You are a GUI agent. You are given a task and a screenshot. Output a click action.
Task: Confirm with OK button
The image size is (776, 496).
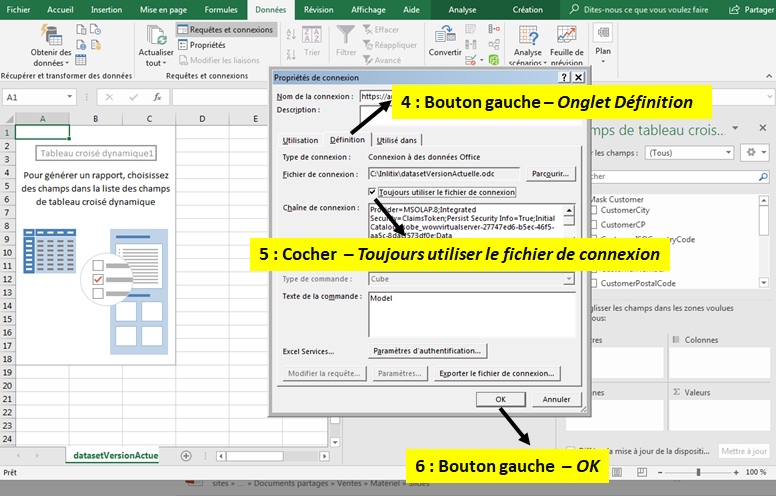[500, 399]
